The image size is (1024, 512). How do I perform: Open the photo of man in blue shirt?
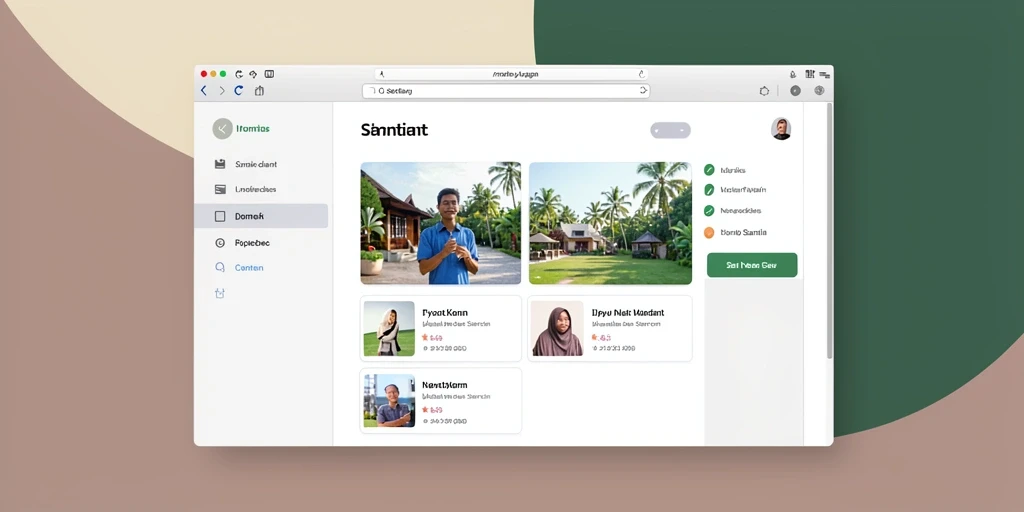click(x=441, y=223)
